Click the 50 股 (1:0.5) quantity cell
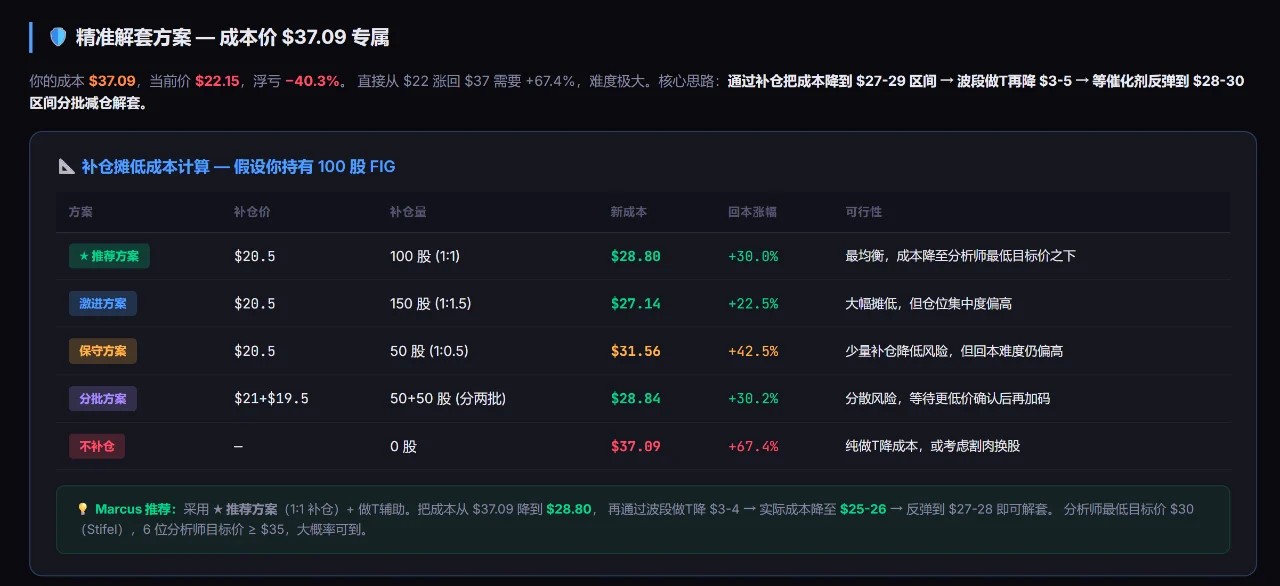This screenshot has width=1280, height=586. tap(429, 351)
